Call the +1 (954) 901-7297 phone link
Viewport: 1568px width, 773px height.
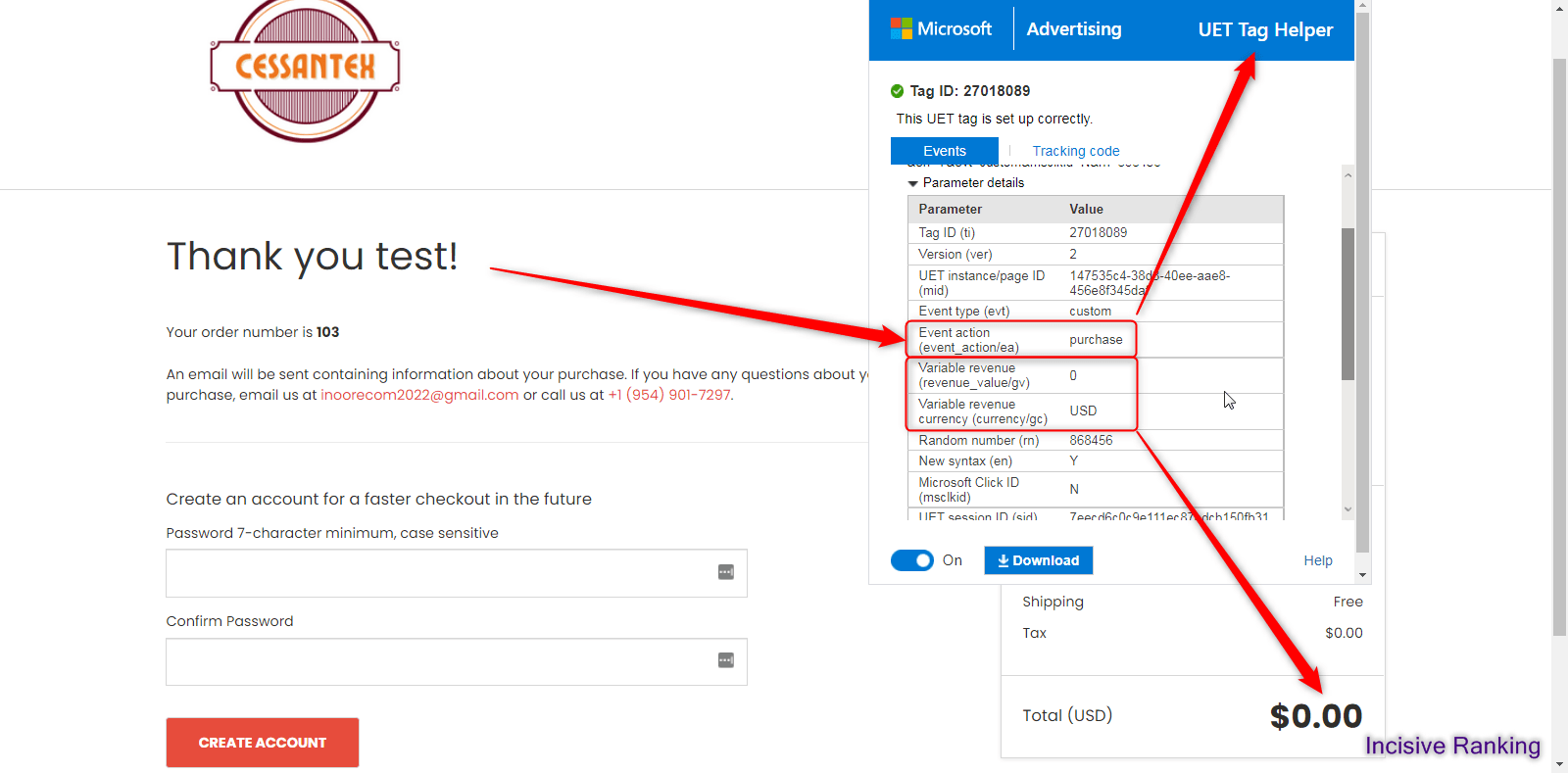pyautogui.click(x=669, y=395)
